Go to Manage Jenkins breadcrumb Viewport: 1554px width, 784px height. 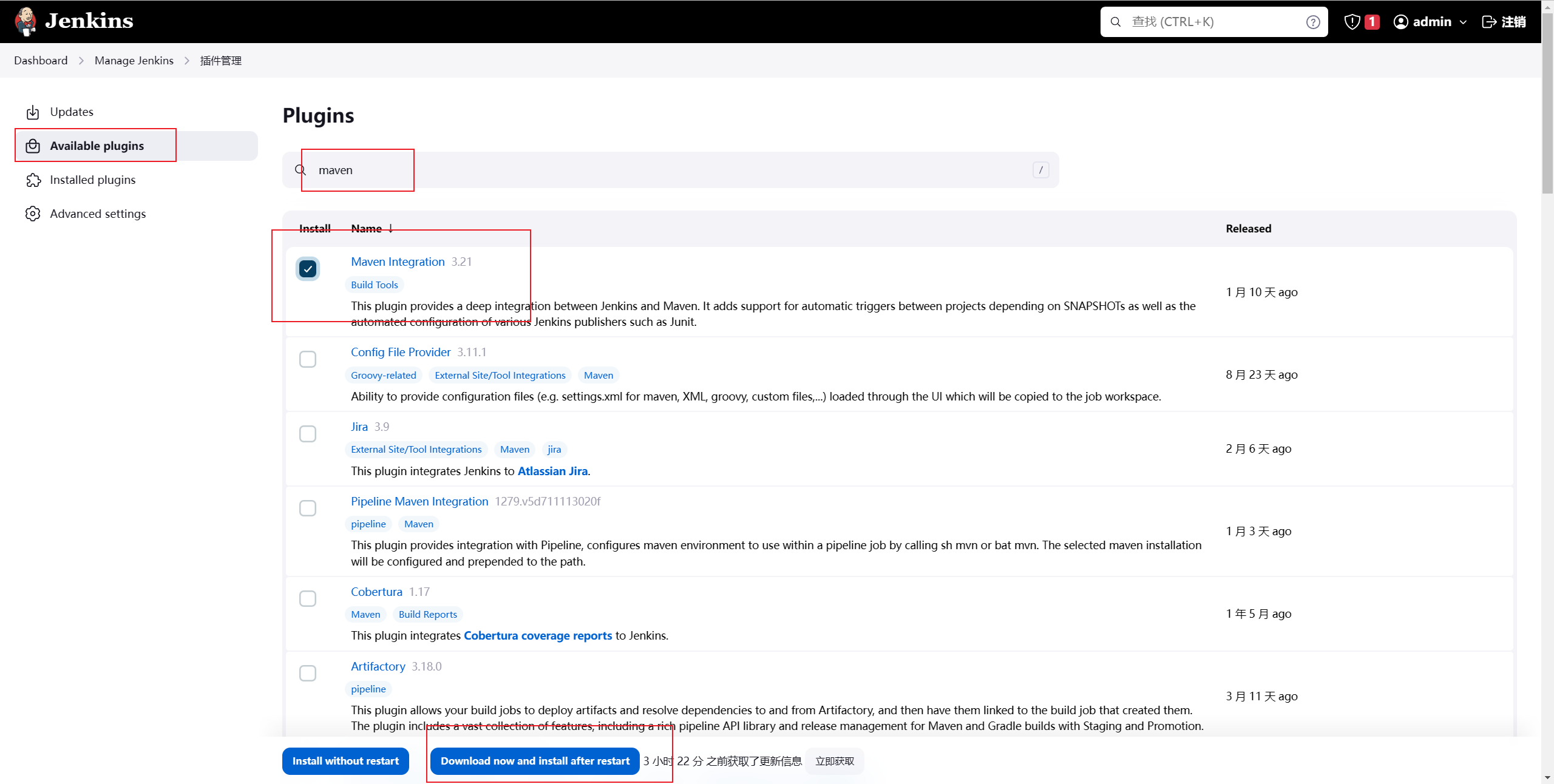tap(134, 61)
